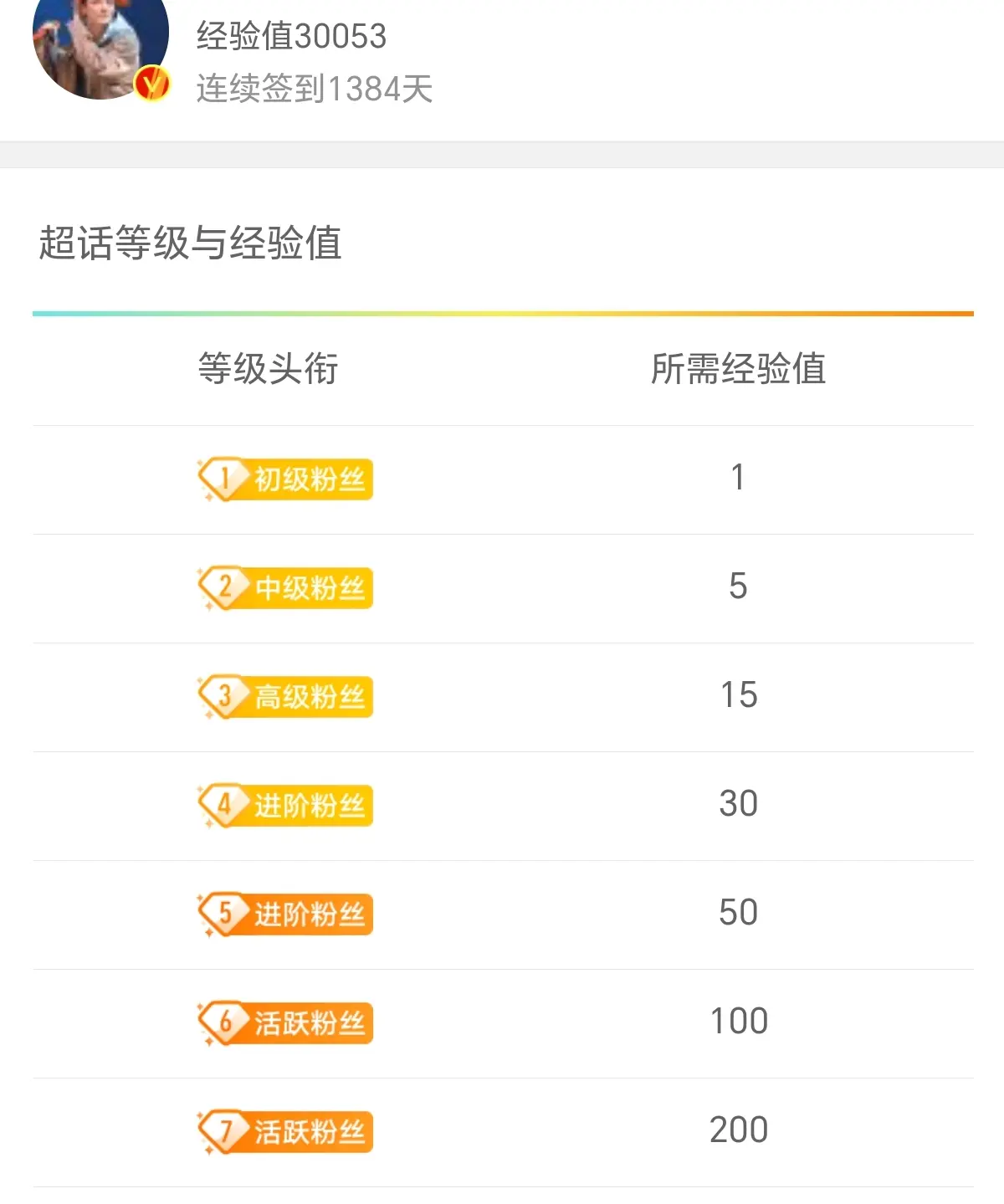
Task: Tap the gold V verification badge
Action: (x=152, y=84)
